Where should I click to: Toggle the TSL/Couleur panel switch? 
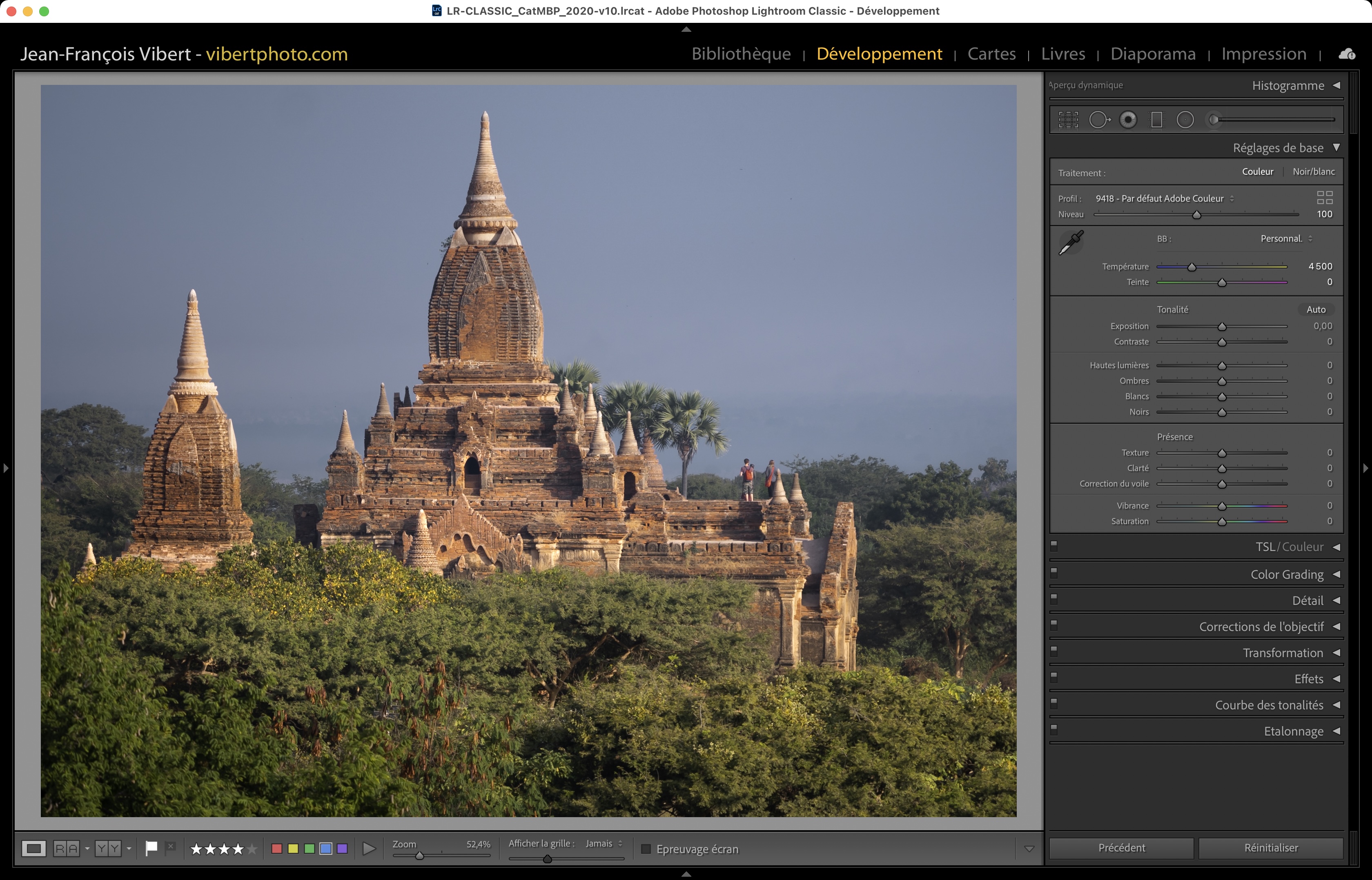(1054, 546)
